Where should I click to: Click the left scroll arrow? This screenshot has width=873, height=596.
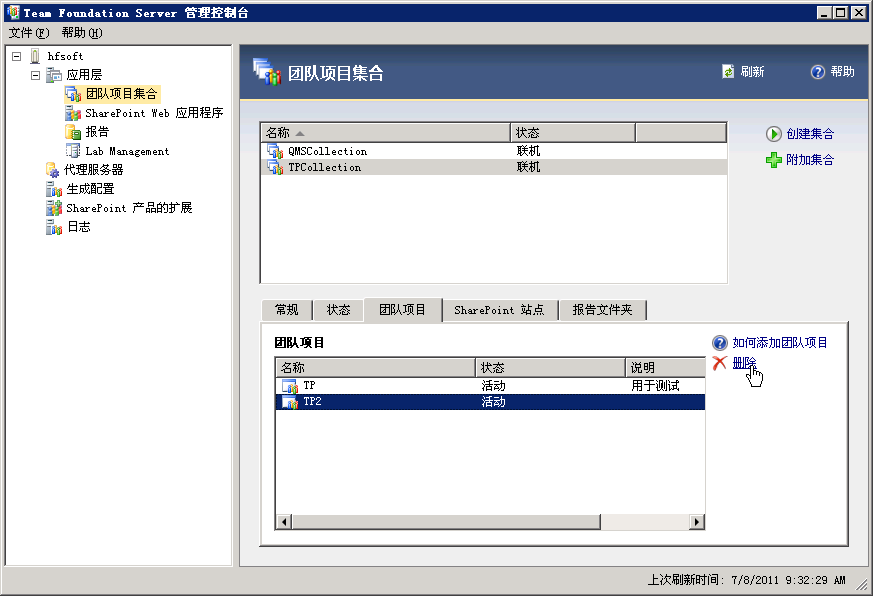coord(285,522)
